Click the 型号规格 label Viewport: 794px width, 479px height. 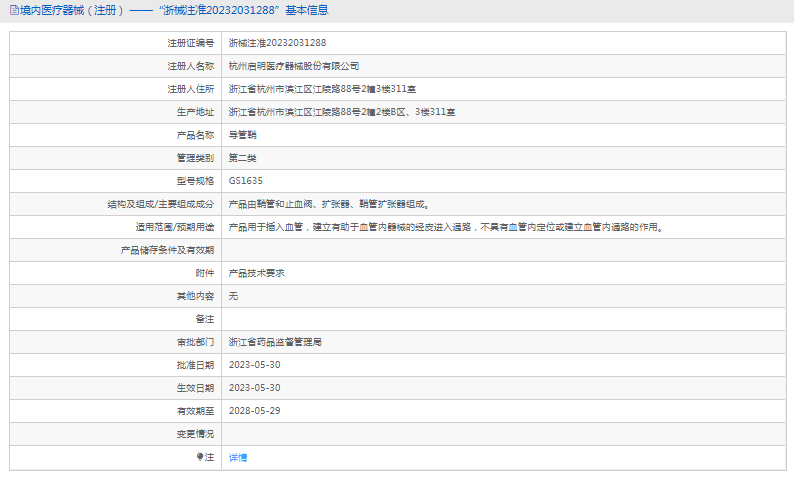pyautogui.click(x=195, y=181)
